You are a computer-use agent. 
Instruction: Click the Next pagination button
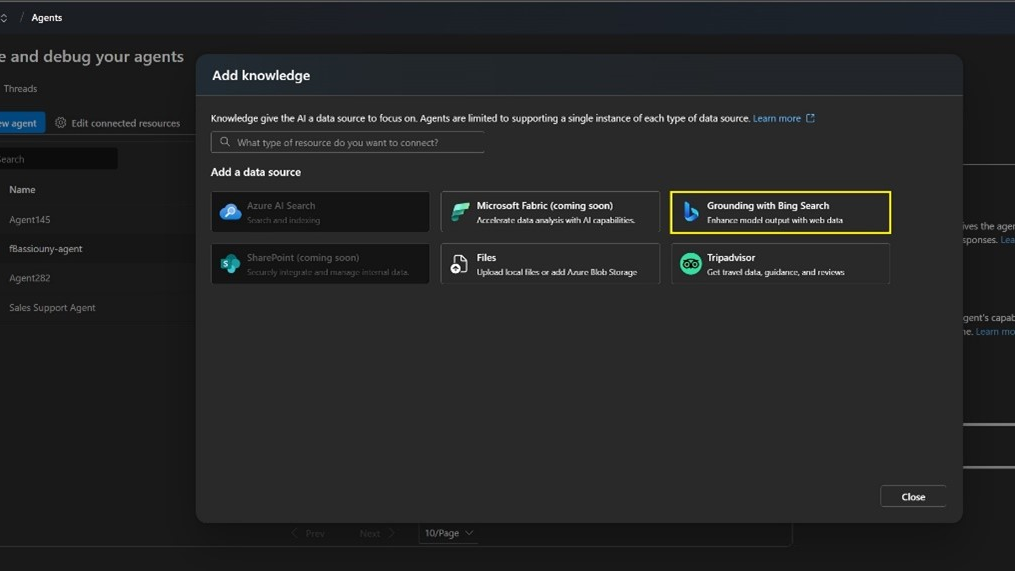click(377, 533)
